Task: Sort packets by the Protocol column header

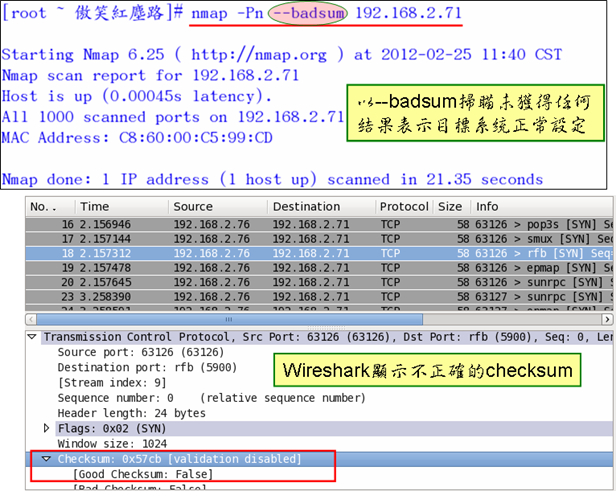Action: point(404,207)
